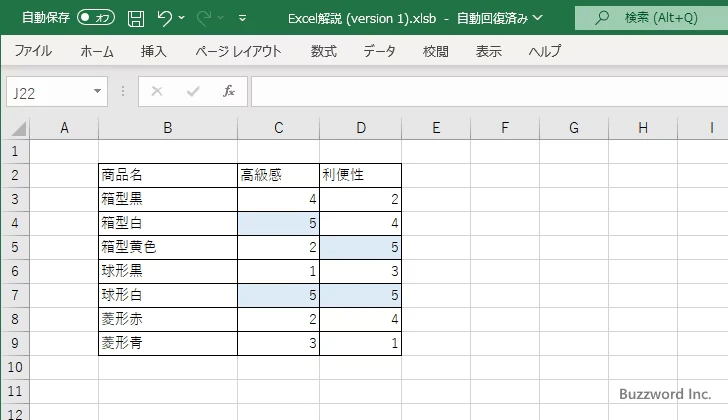Viewport: 728px width, 420px height.
Task: Select the 箱型黒 cell
Action: 168,199
